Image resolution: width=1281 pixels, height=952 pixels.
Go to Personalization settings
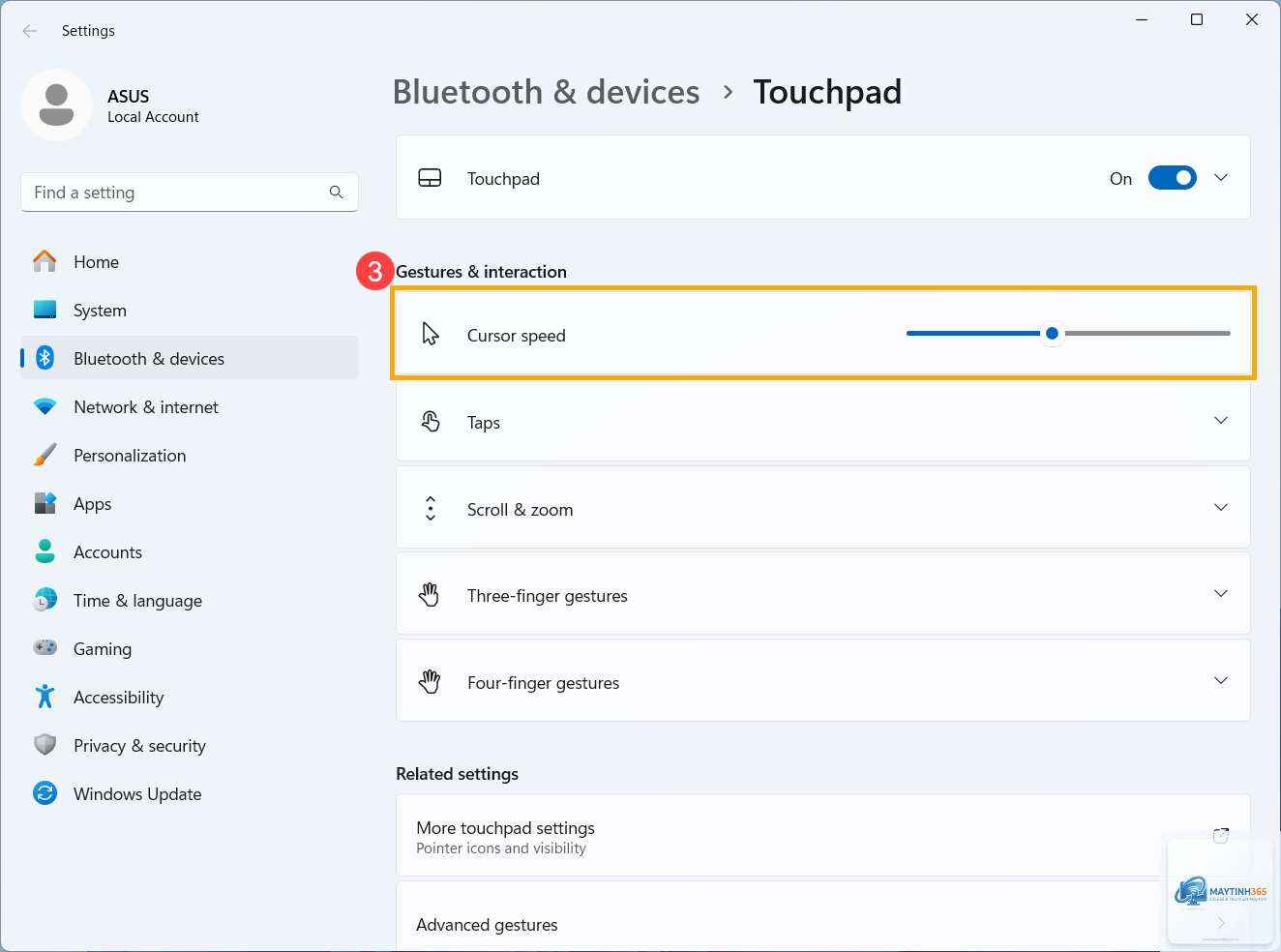coord(190,455)
